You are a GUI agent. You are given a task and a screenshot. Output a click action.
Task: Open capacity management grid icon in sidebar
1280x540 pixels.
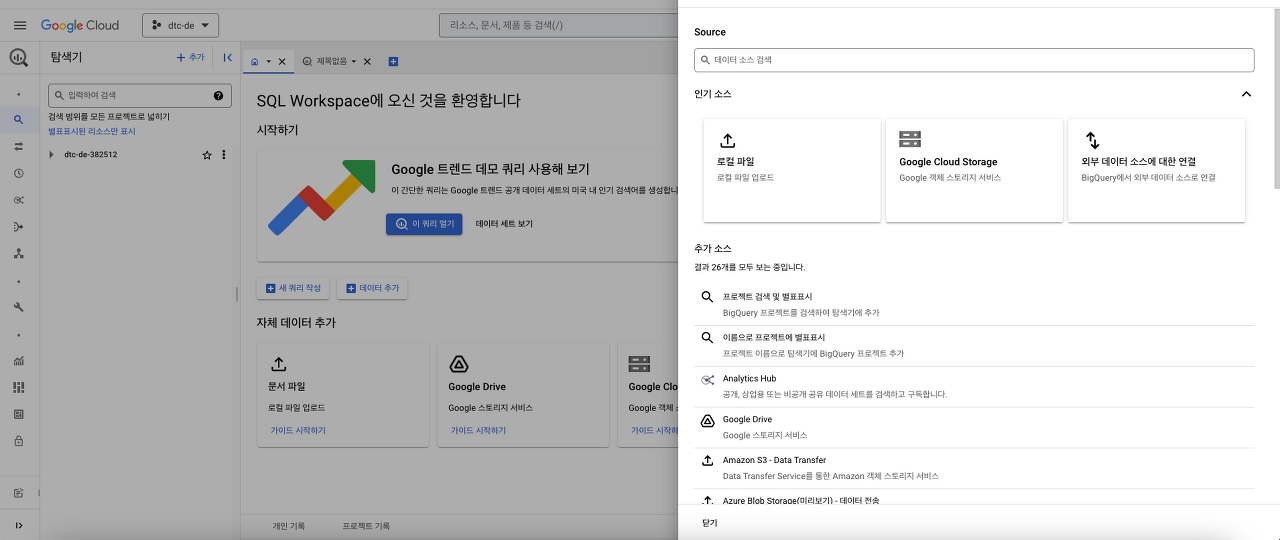(19, 387)
